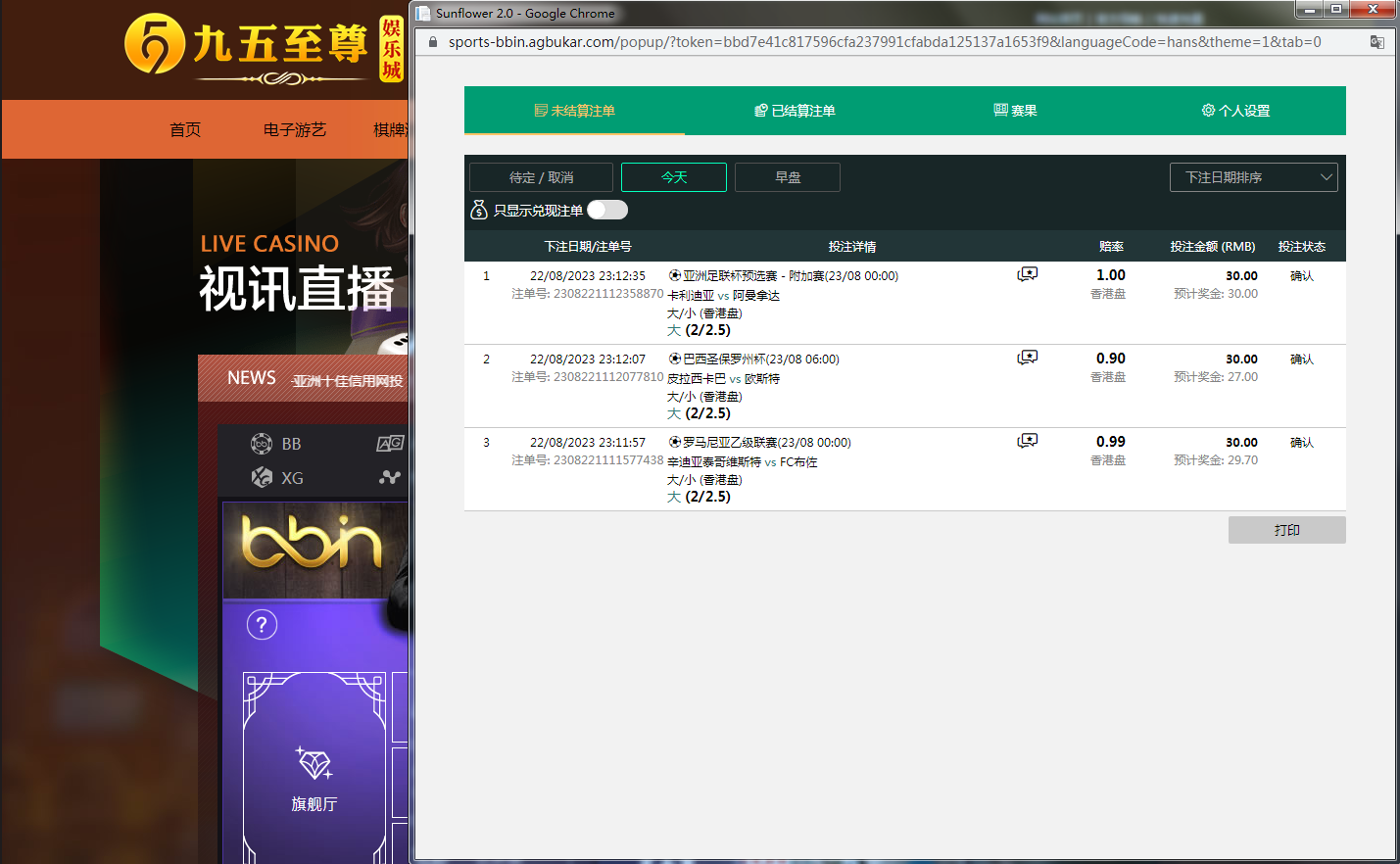
Task: Click the live stream icon for bet row 2
Action: (1027, 358)
